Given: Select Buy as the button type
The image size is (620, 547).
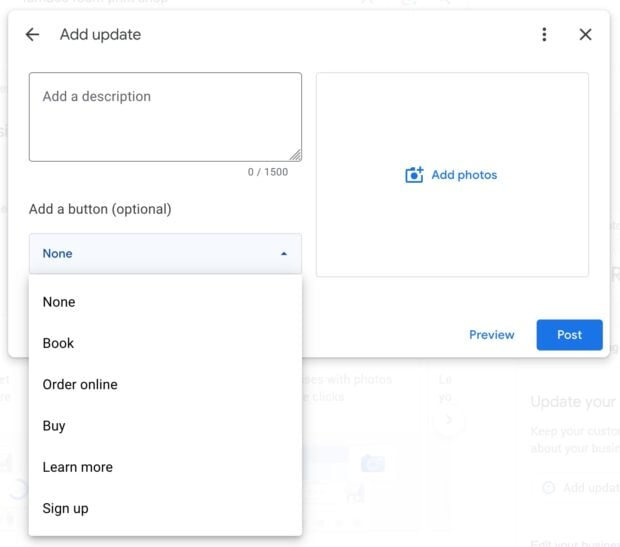Looking at the screenshot, I should [x=54, y=426].
